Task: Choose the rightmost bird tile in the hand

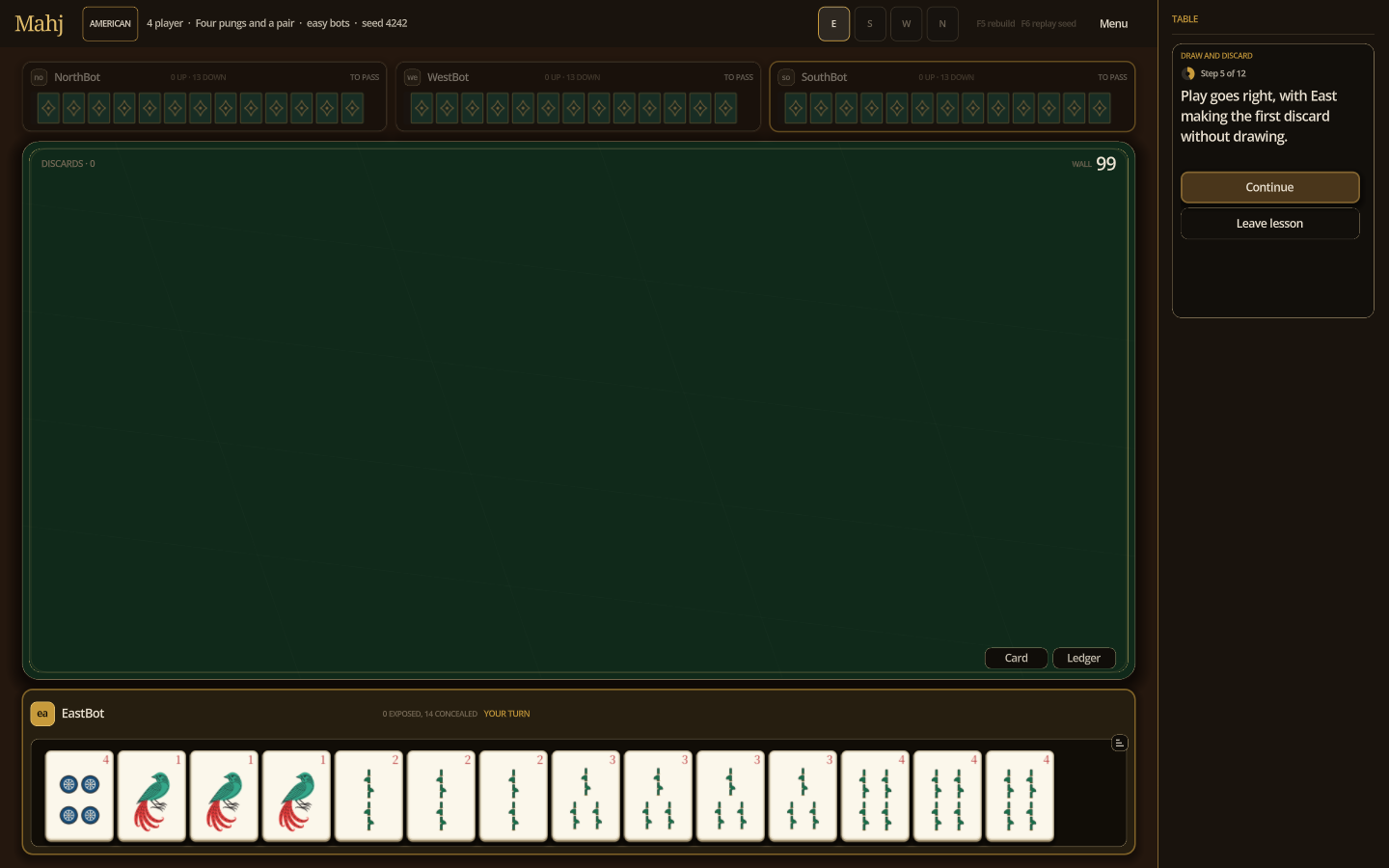Action: point(297,797)
